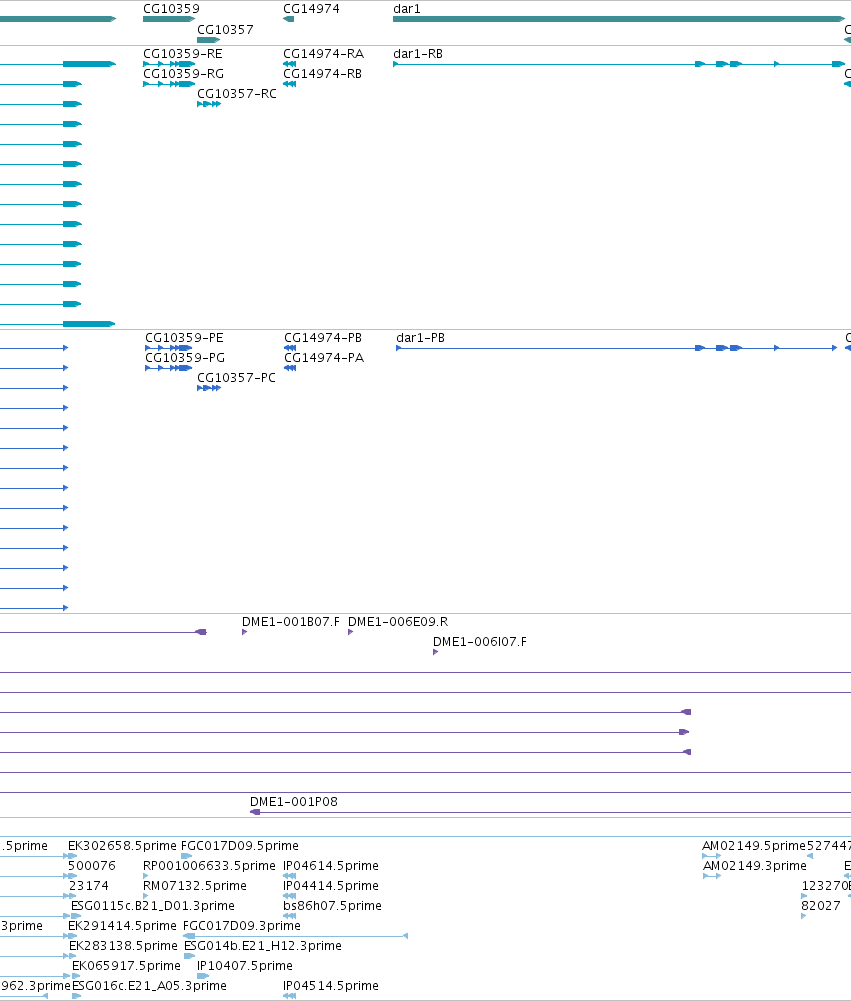Click feature DME1-006I07.F
This screenshot has width=851, height=1001.
pos(435,652)
